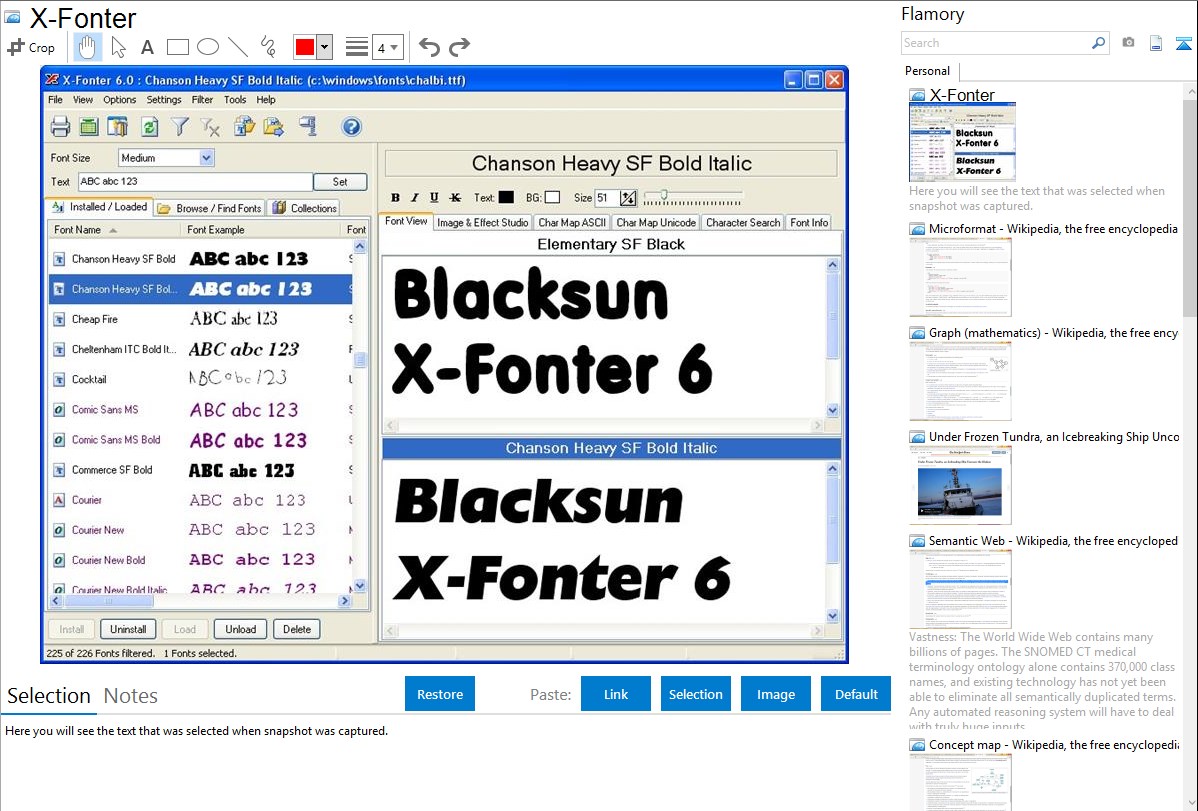Click the X-Fonter print icon
This screenshot has height=811, width=1198.
pyautogui.click(x=60, y=127)
